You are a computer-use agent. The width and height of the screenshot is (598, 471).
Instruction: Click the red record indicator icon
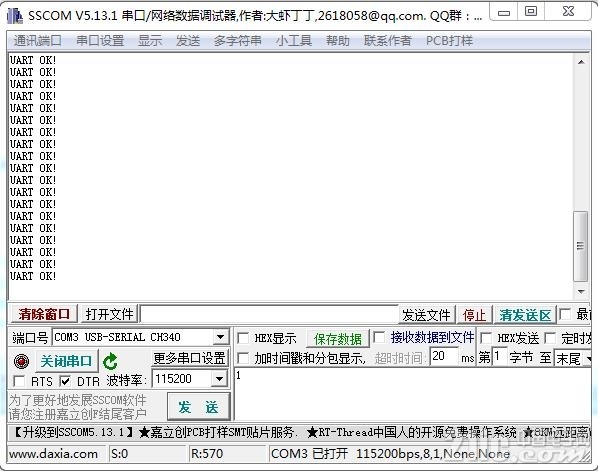pos(21,361)
